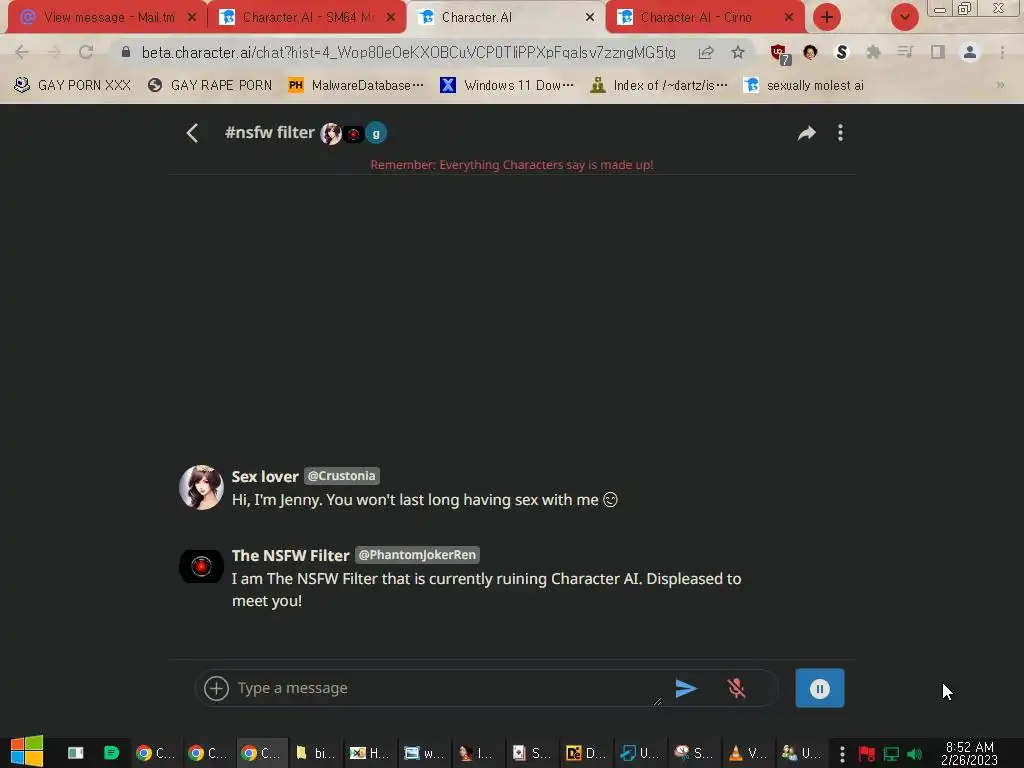The width and height of the screenshot is (1024, 768).
Task: Click the browser forward arrow
Action: point(54,52)
